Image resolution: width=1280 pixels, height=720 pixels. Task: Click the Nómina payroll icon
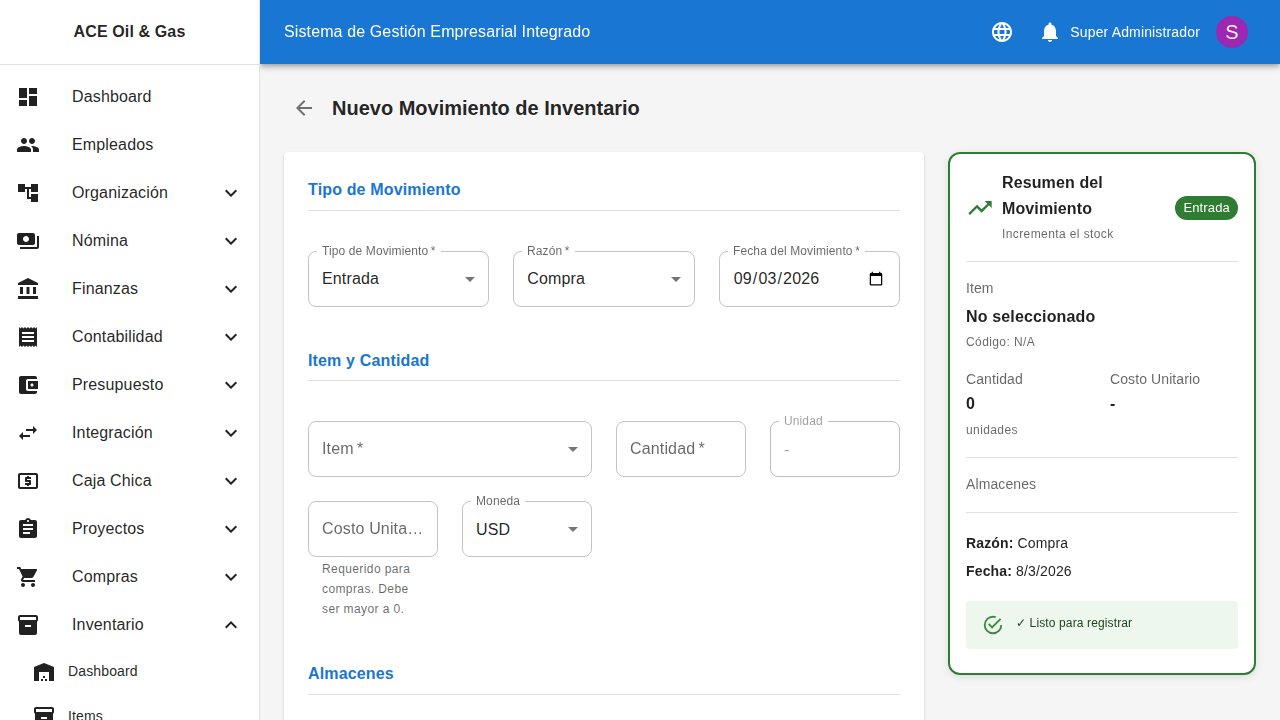[28, 240]
